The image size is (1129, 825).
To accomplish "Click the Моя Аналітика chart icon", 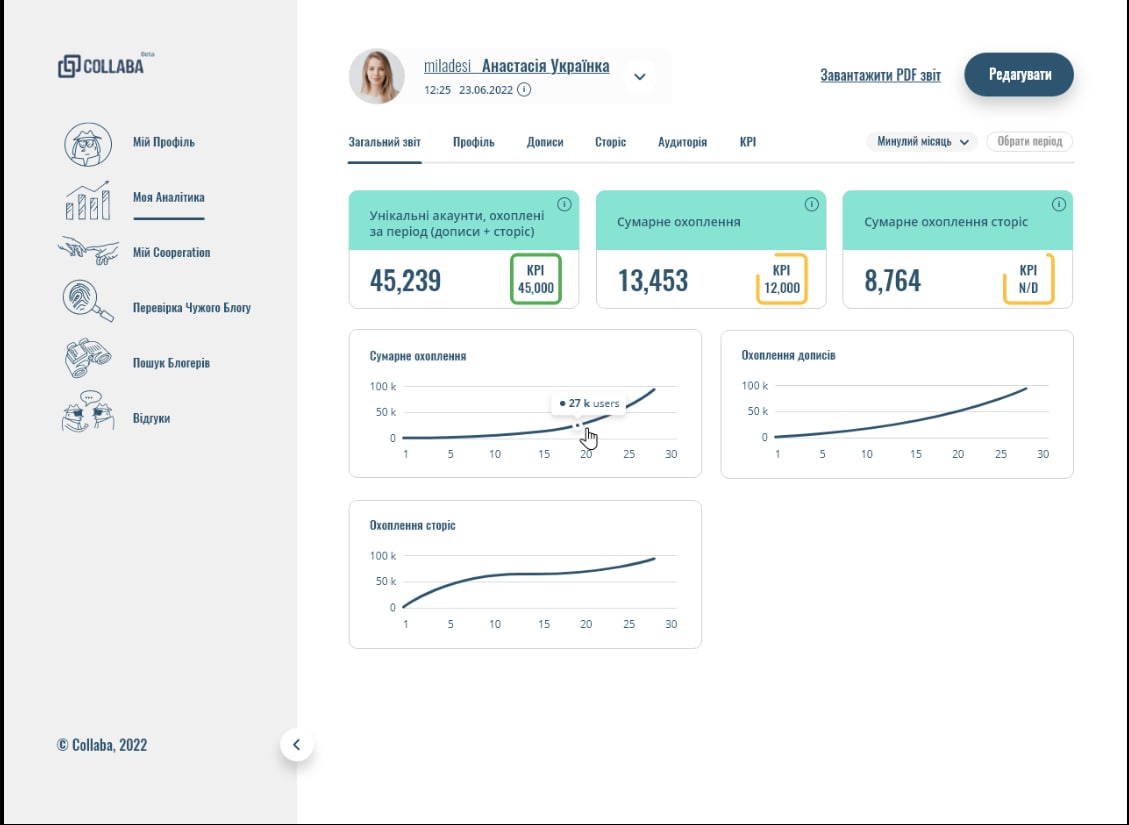I will coord(88,199).
